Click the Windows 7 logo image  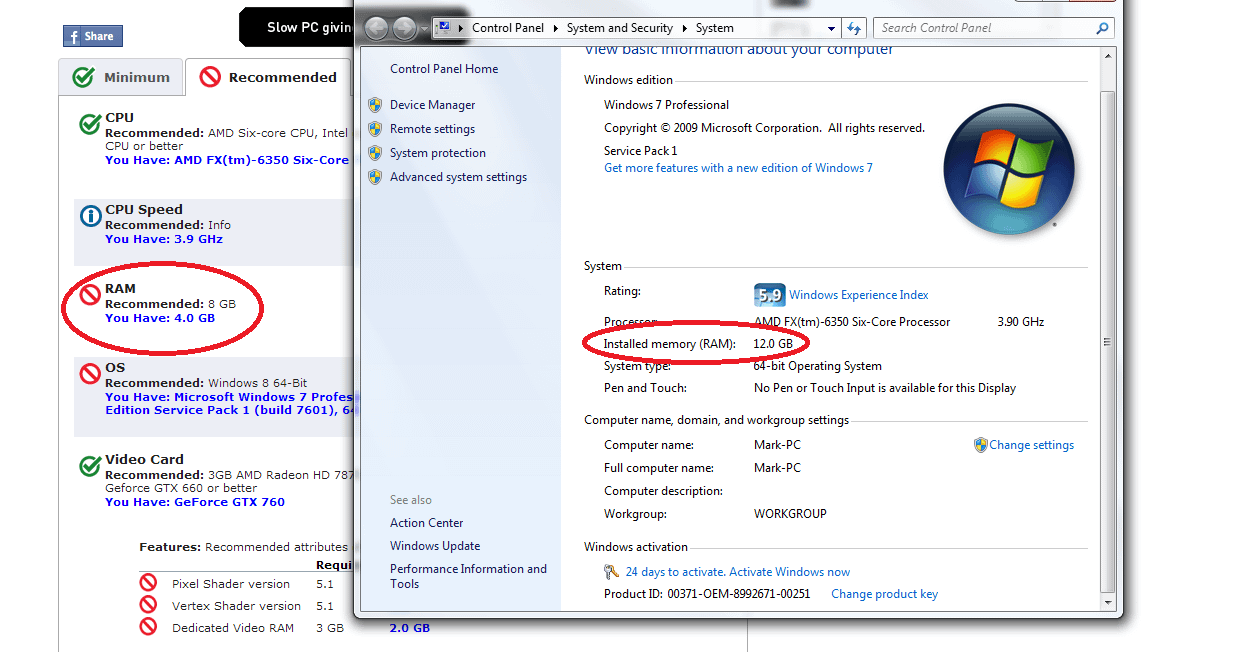pos(1009,168)
